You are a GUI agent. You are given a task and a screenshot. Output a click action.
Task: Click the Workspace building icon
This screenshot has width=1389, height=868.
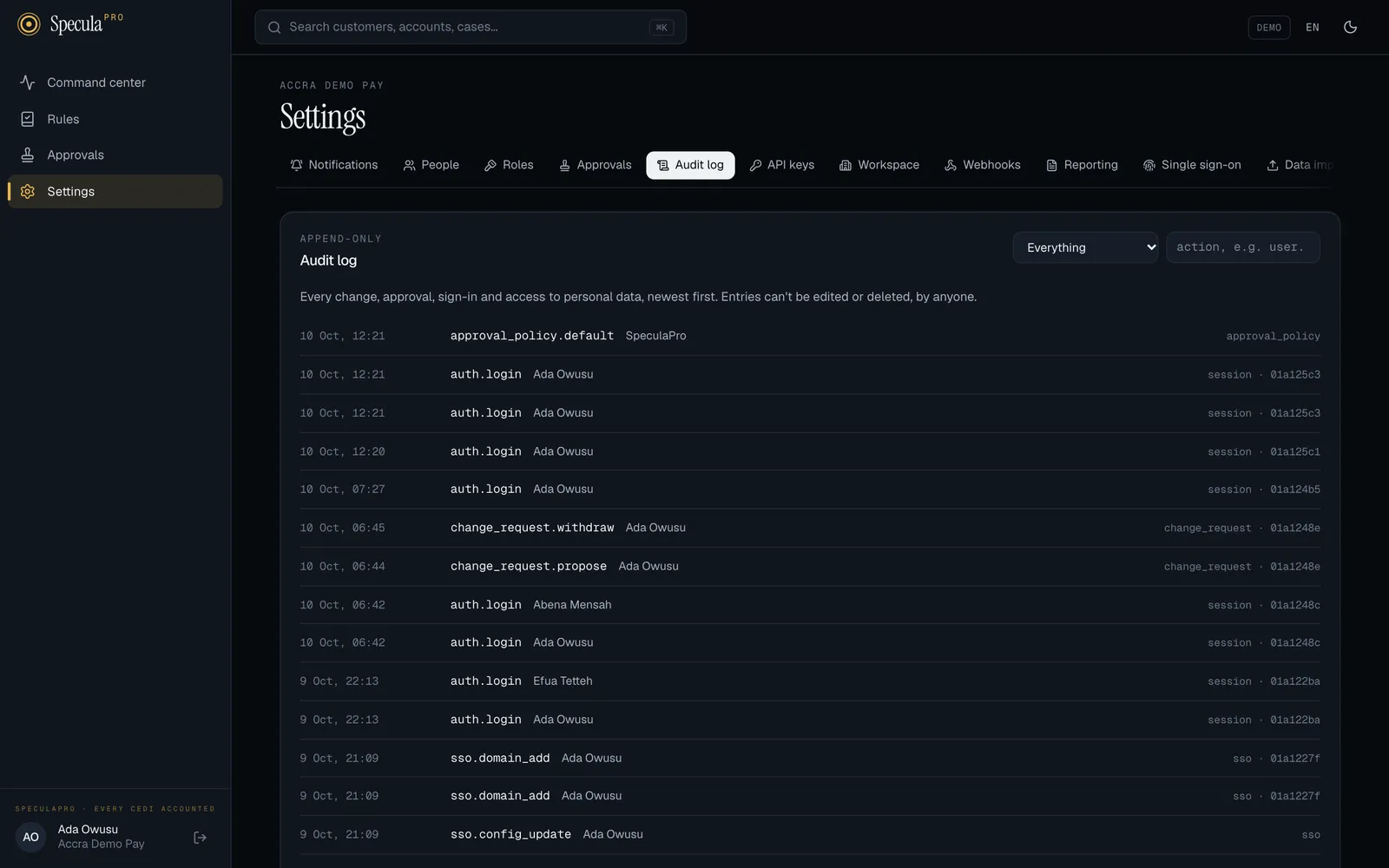[846, 165]
